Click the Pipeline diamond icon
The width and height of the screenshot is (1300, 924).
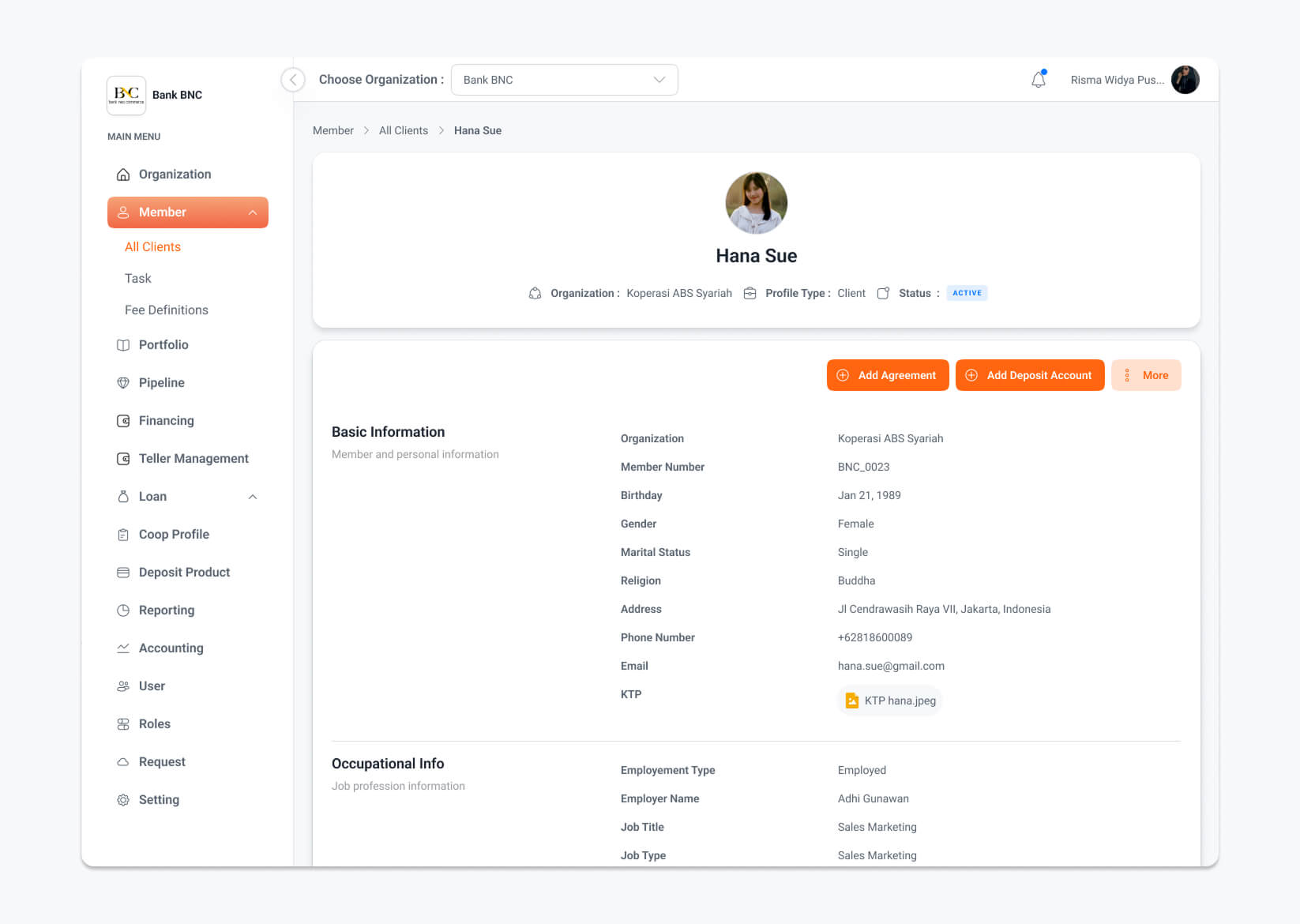123,383
